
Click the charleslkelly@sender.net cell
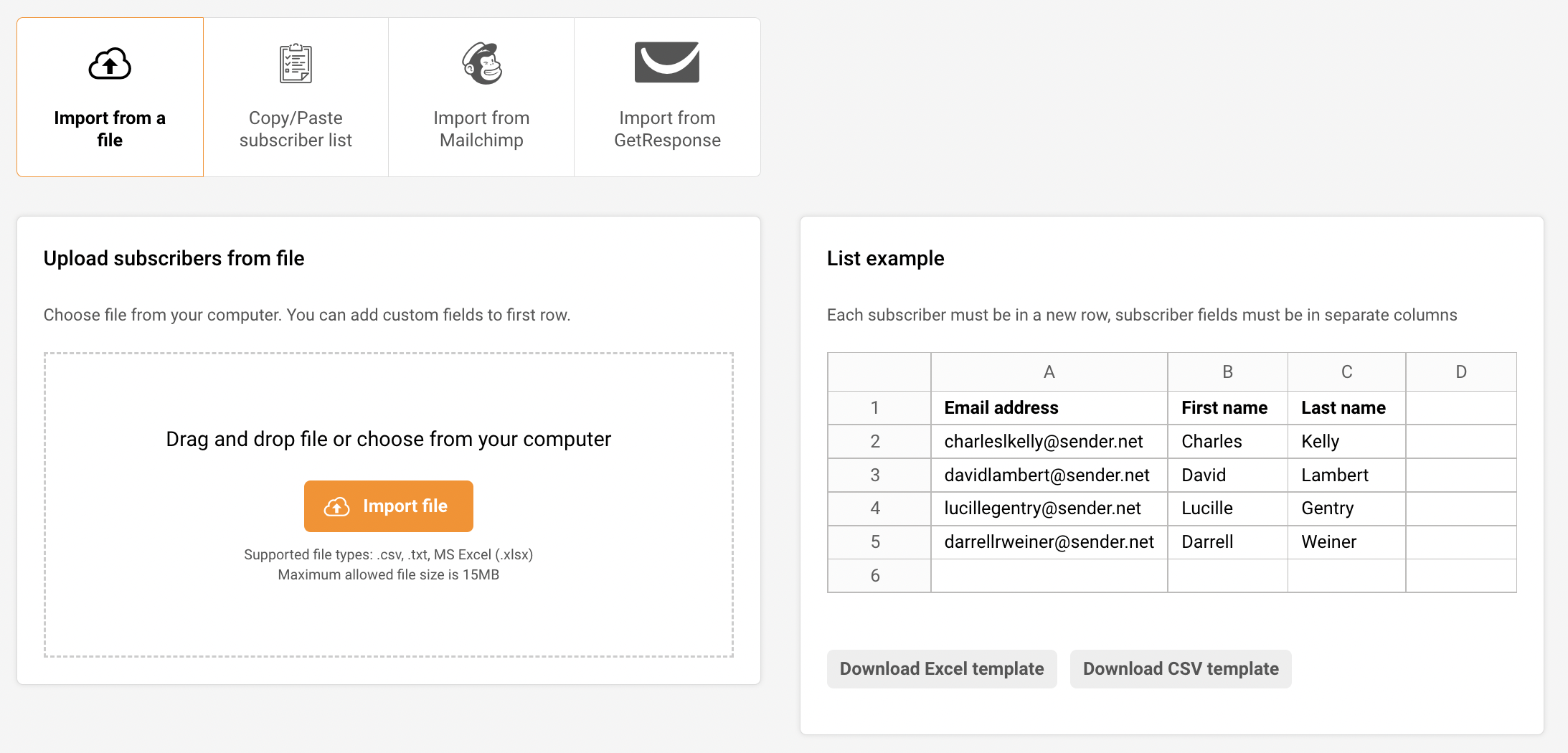click(x=1043, y=442)
